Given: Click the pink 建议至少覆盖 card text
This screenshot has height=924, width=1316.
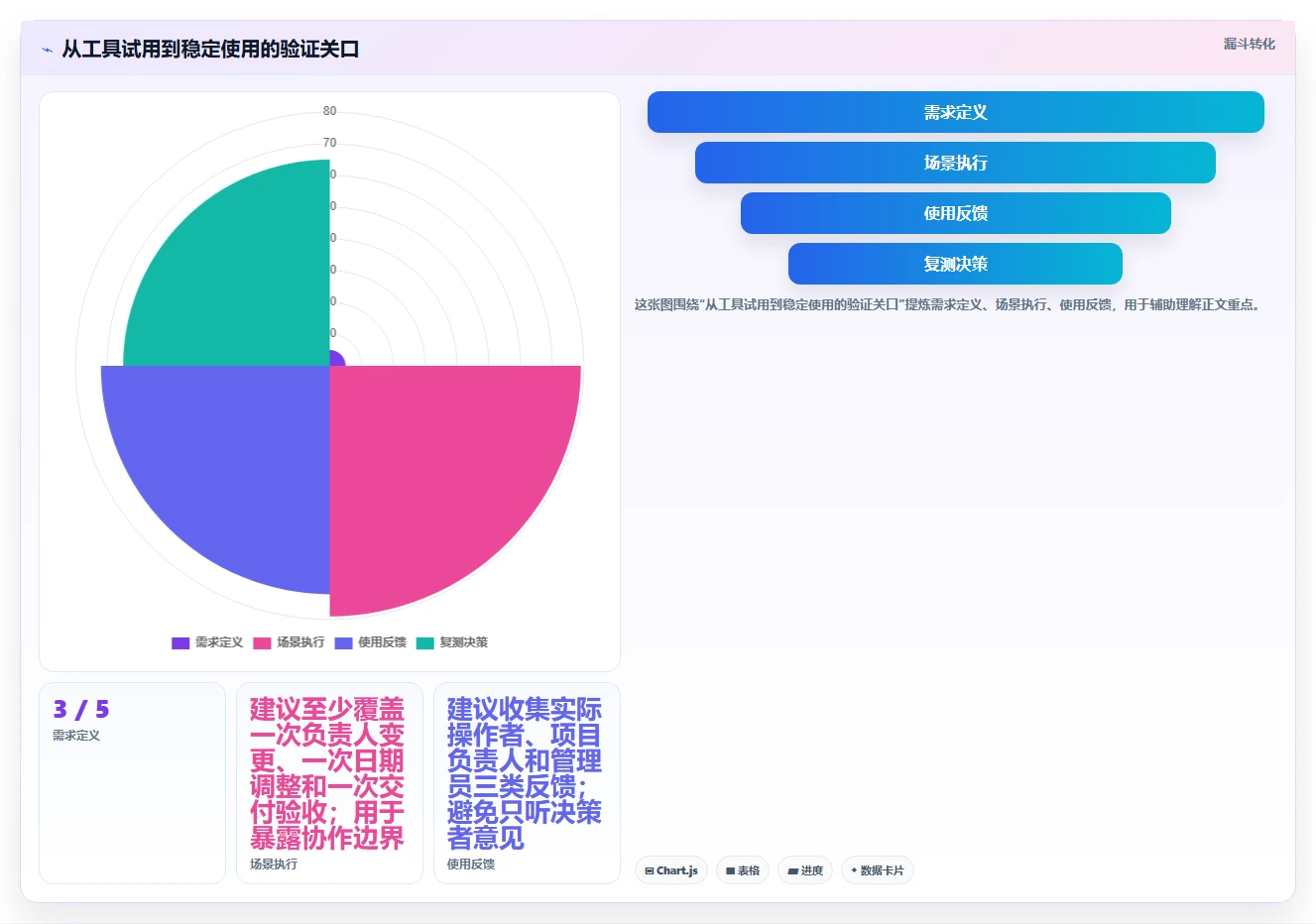Looking at the screenshot, I should pyautogui.click(x=327, y=774).
